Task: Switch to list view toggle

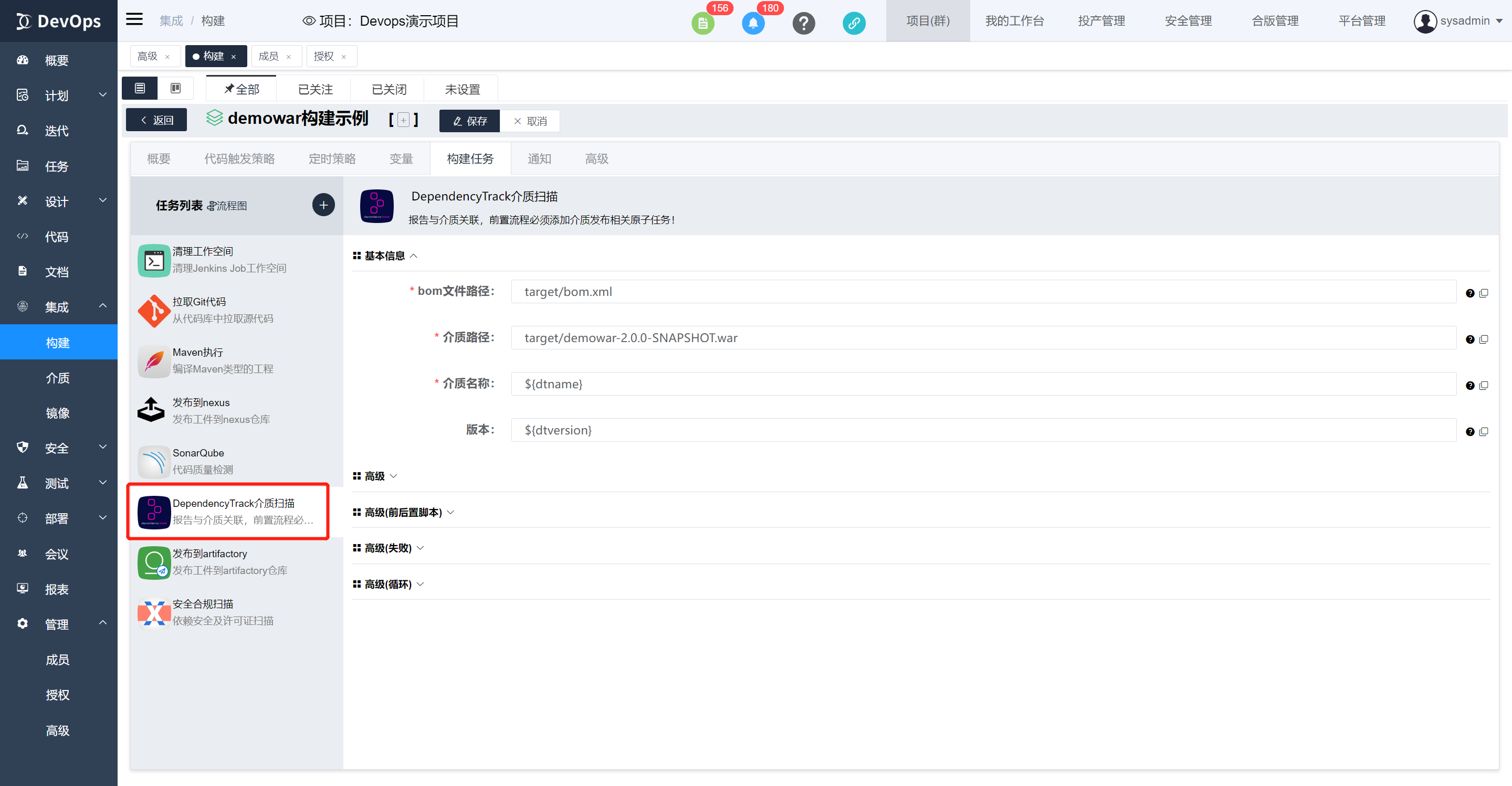Action: [x=140, y=88]
